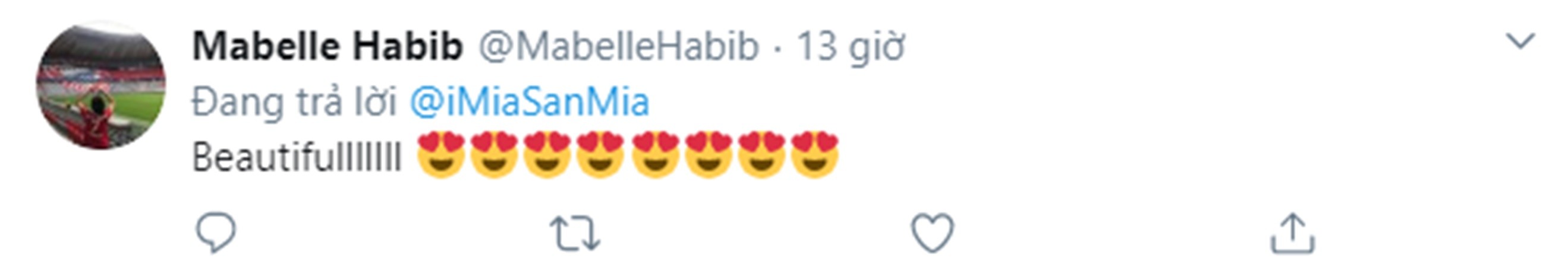The image size is (1568, 267).
Task: Click the Mabelle Habib display name
Action: (328, 46)
